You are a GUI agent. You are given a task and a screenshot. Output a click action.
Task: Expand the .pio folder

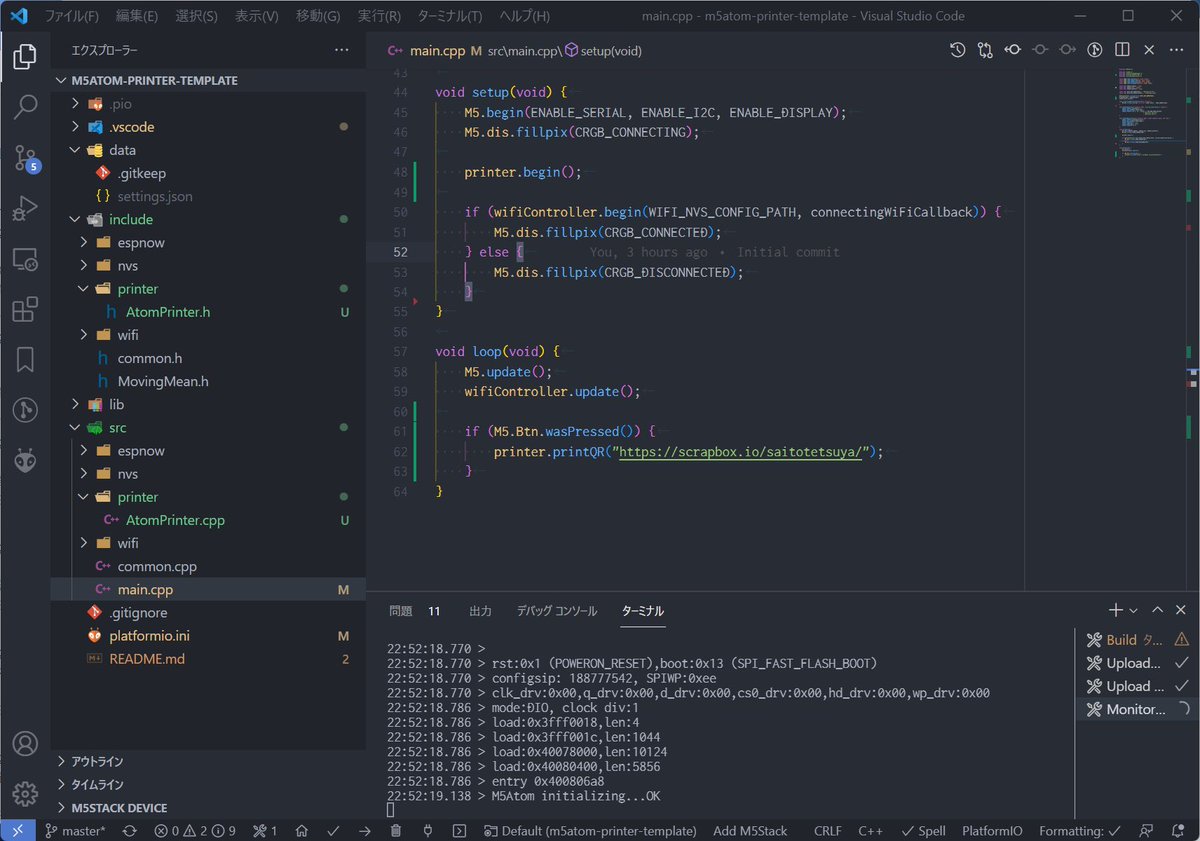point(208,104)
